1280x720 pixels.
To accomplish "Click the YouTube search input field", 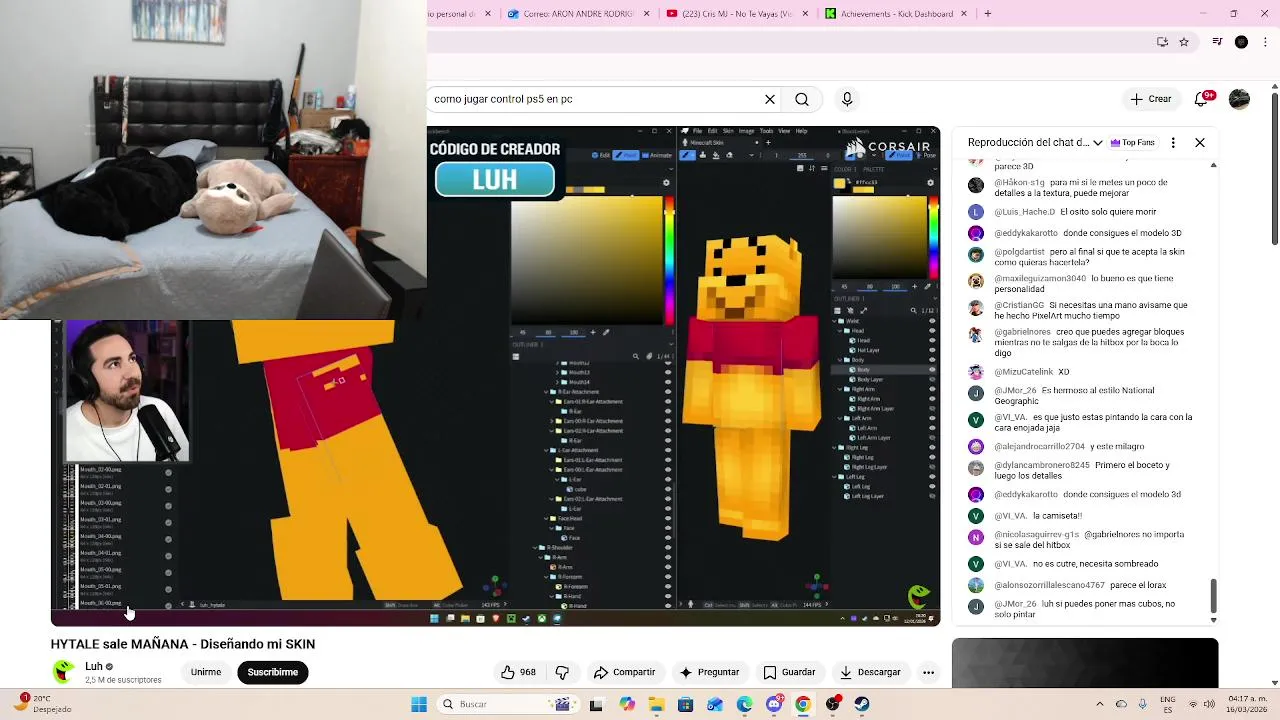I will pos(595,99).
